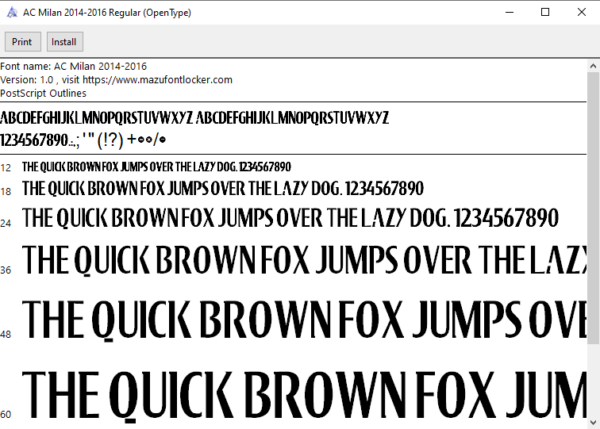The height and width of the screenshot is (429, 600).
Task: Click the size 48 sample label
Action: click(6, 334)
